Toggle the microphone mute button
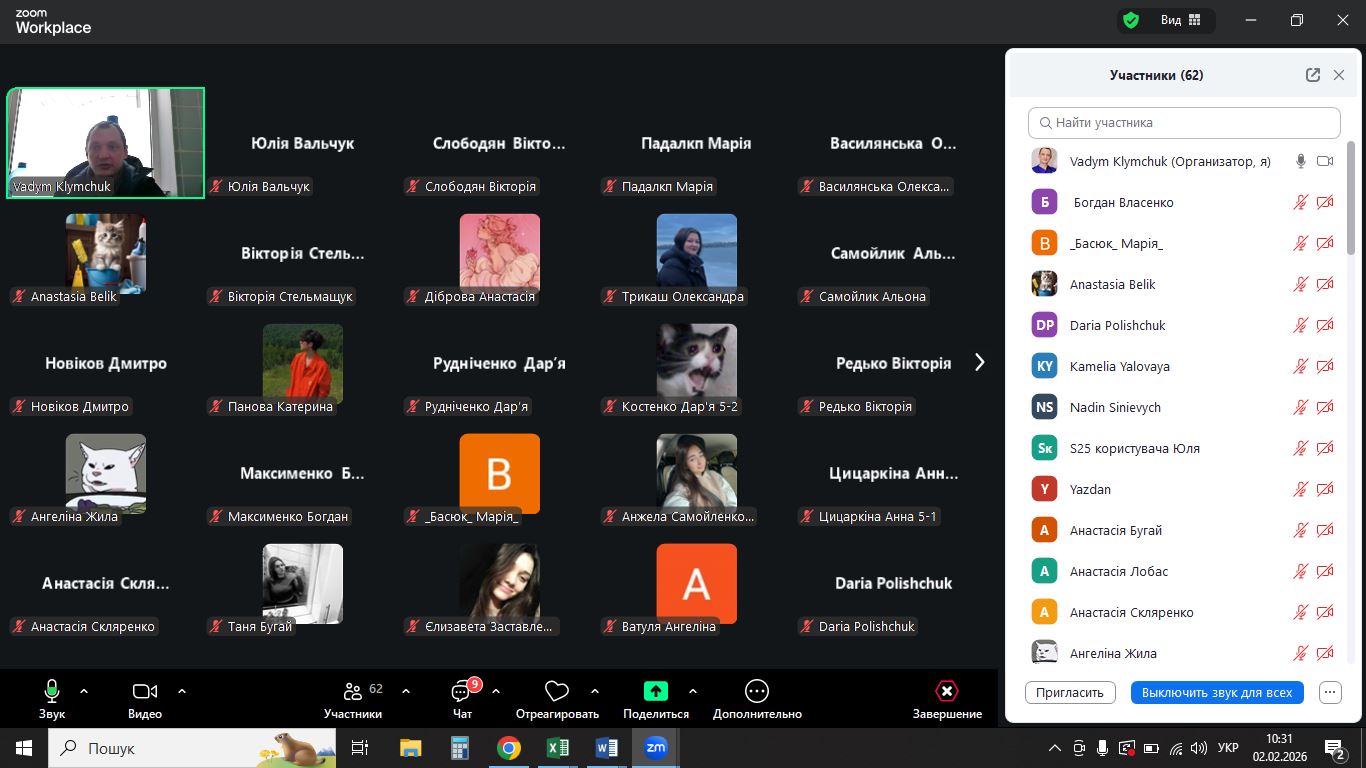 pyautogui.click(x=52, y=691)
